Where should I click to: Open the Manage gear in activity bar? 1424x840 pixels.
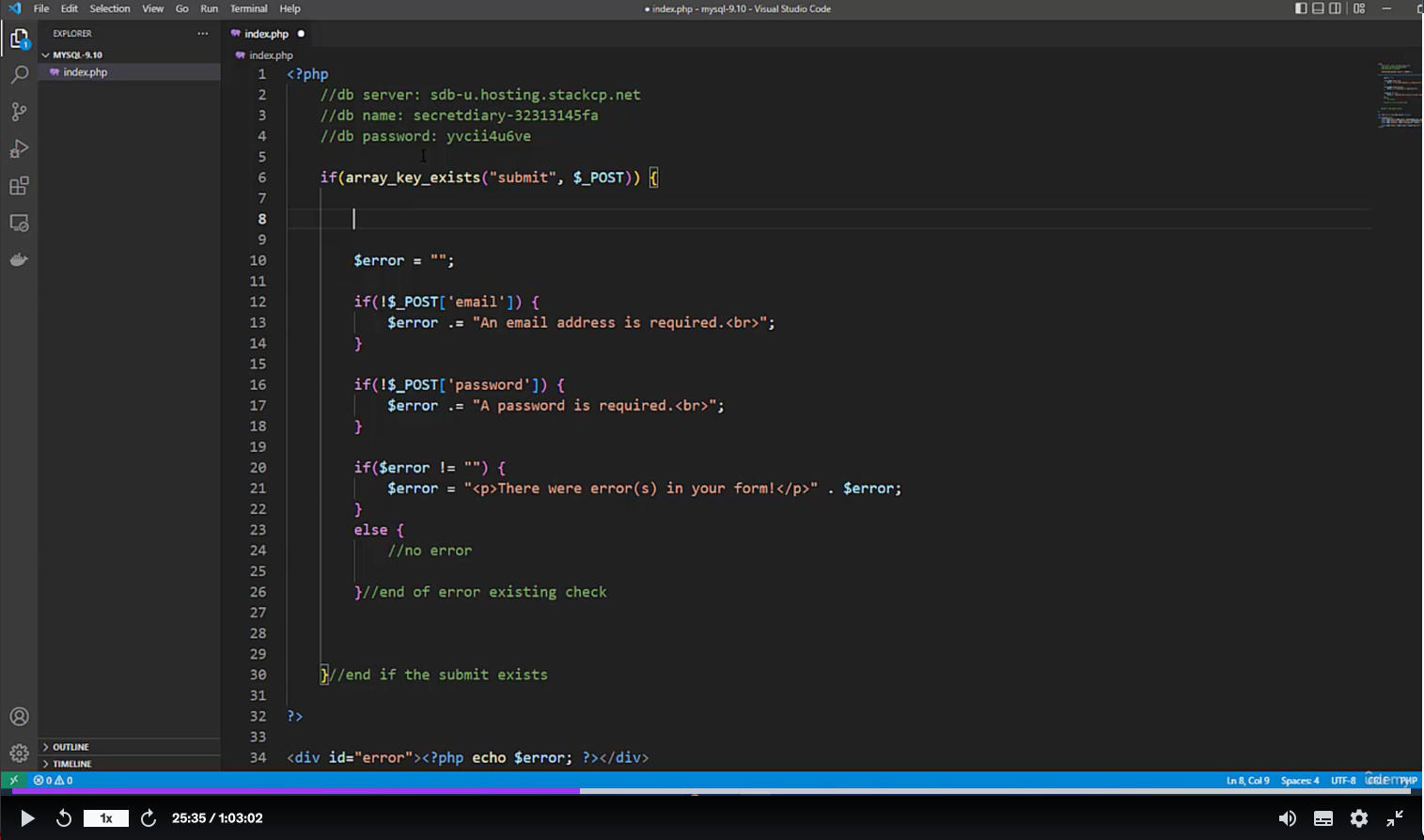(19, 753)
